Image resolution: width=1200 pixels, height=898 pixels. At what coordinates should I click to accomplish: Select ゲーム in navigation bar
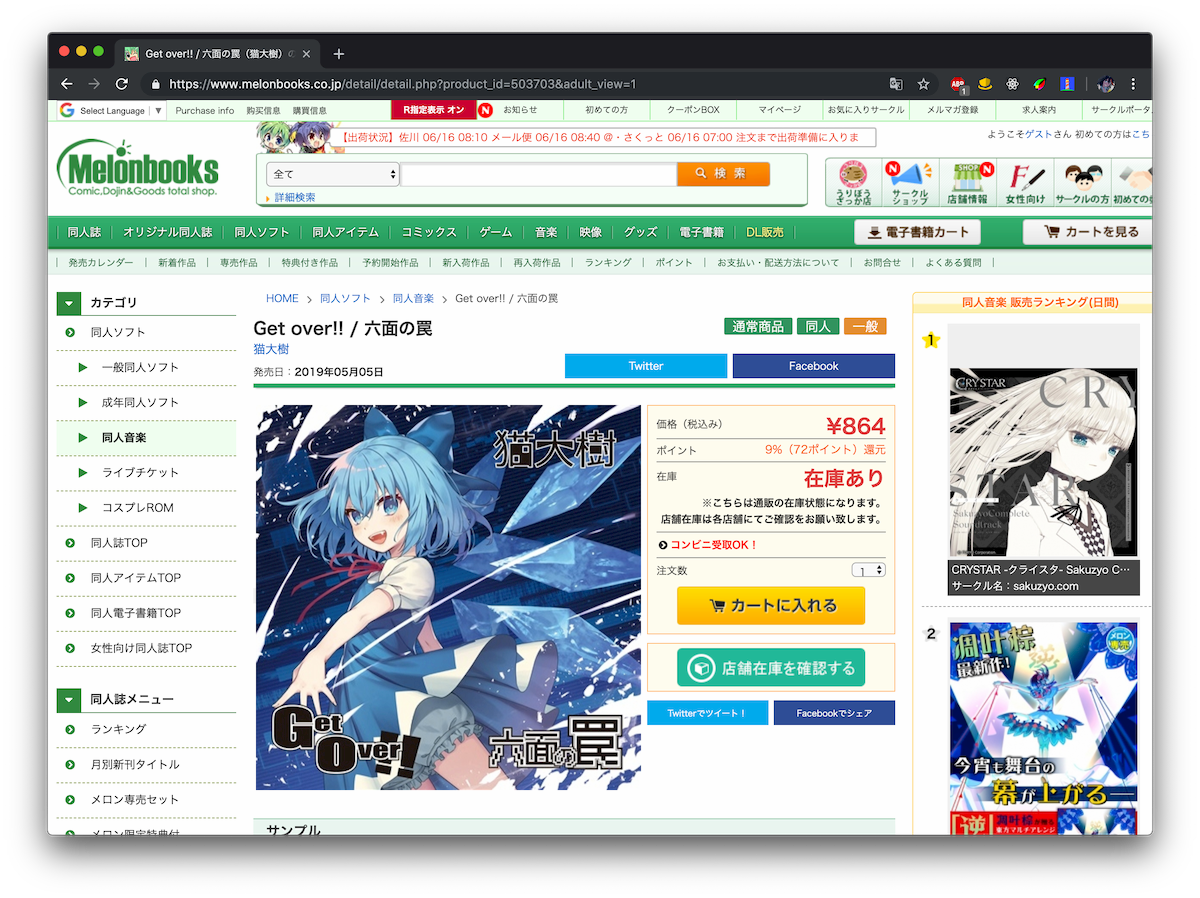click(495, 232)
